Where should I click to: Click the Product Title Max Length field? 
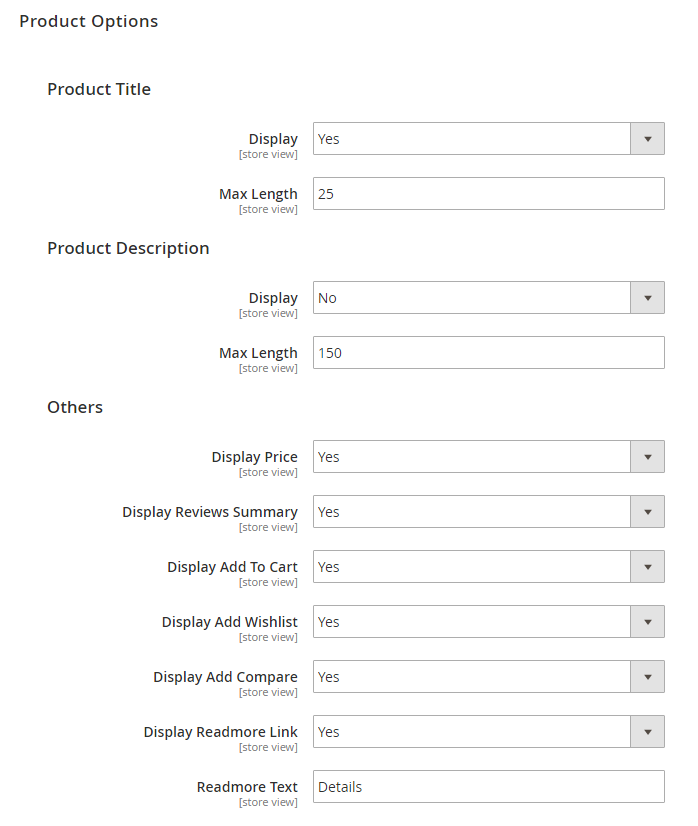[x=488, y=193]
